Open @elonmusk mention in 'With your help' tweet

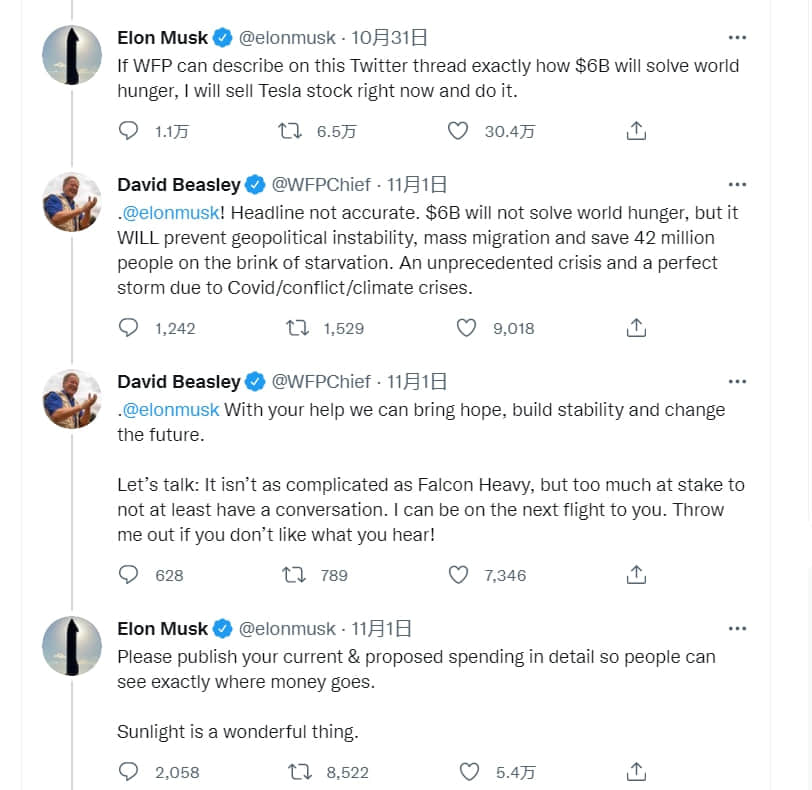pos(171,410)
